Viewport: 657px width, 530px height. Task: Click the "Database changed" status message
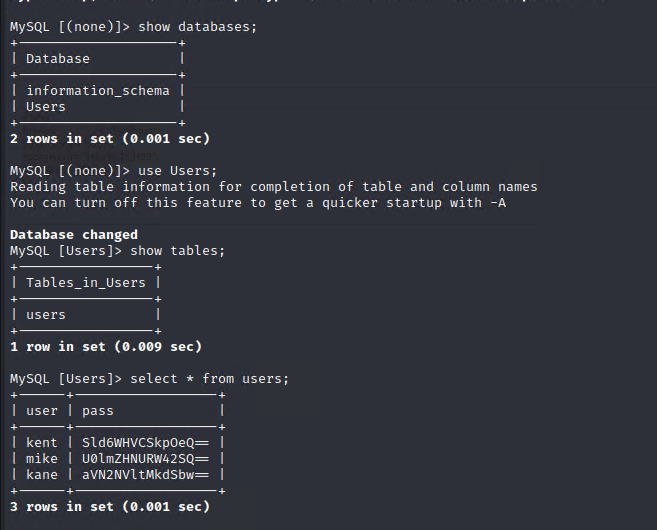click(74, 235)
